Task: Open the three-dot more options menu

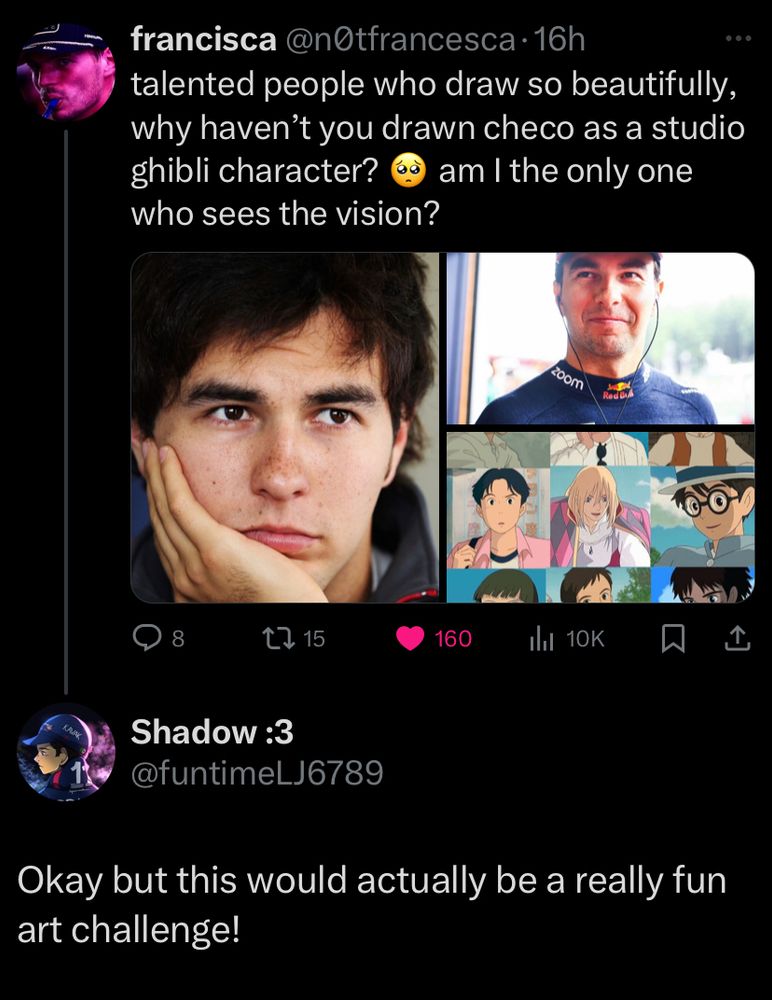Action: click(736, 39)
